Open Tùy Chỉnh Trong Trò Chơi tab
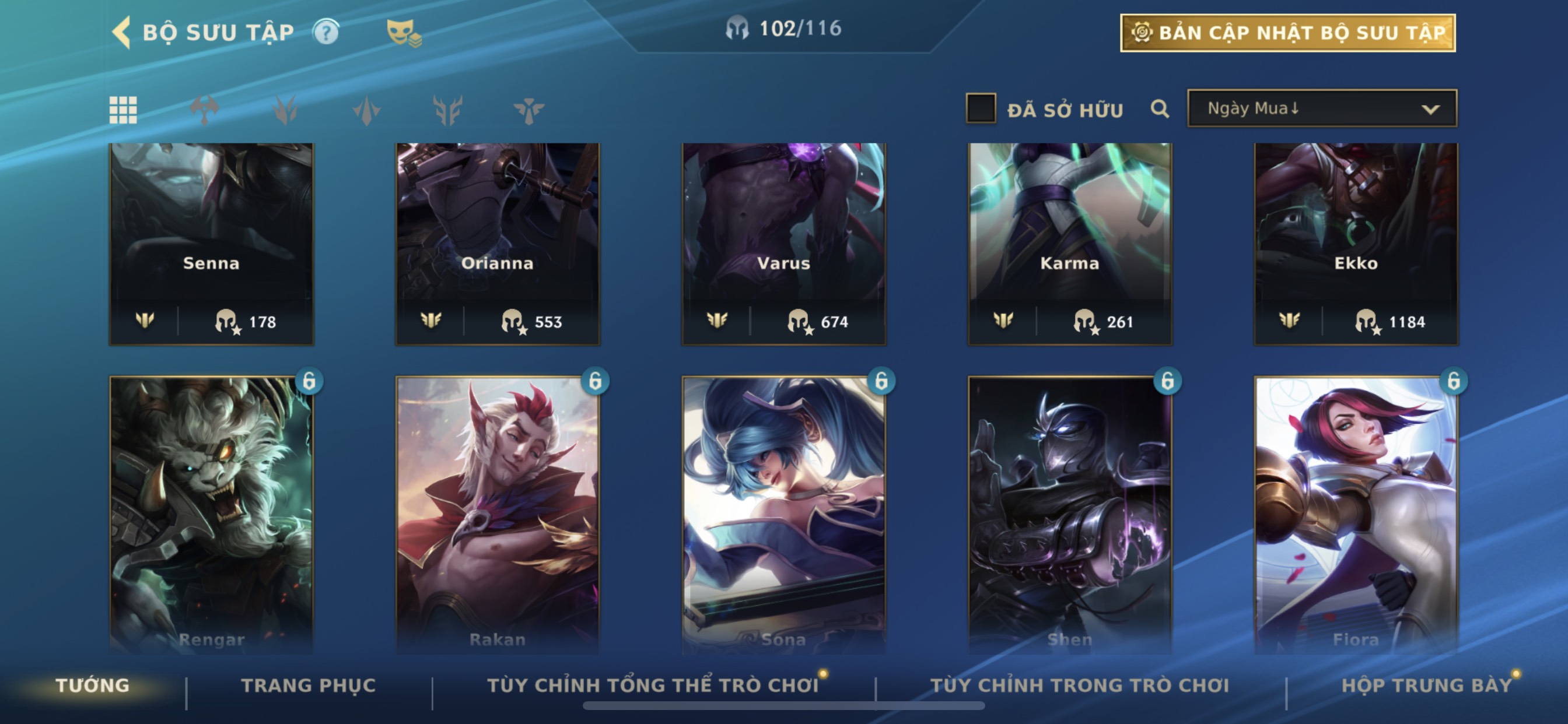This screenshot has width=1568, height=724. tap(1080, 685)
